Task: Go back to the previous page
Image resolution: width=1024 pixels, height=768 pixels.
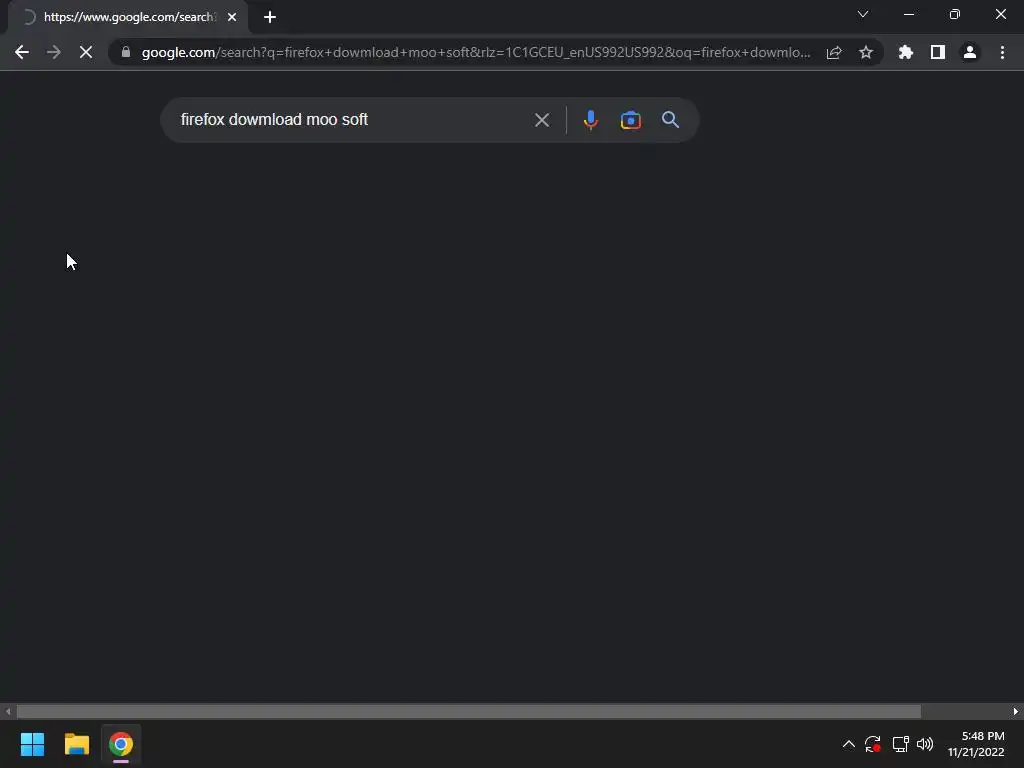Action: (x=22, y=52)
